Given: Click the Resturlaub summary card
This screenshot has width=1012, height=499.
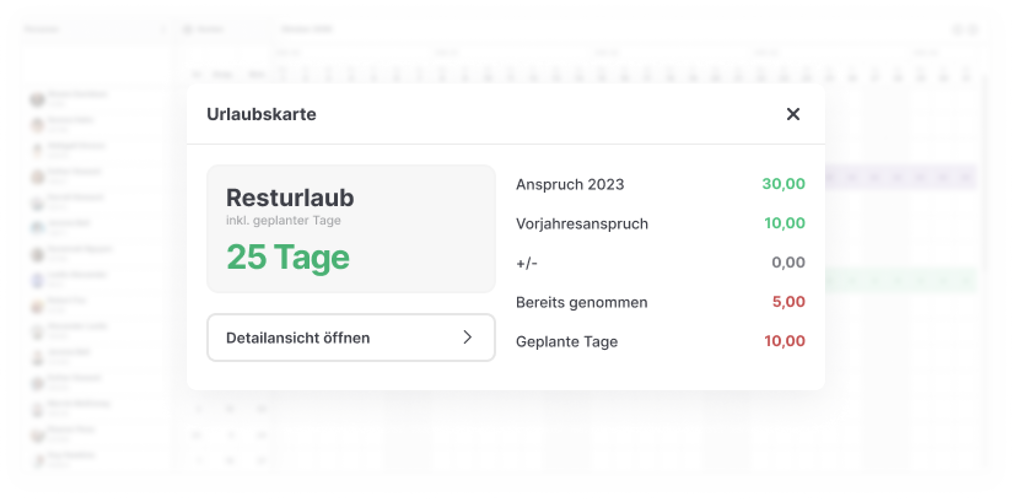Looking at the screenshot, I should coord(350,229).
